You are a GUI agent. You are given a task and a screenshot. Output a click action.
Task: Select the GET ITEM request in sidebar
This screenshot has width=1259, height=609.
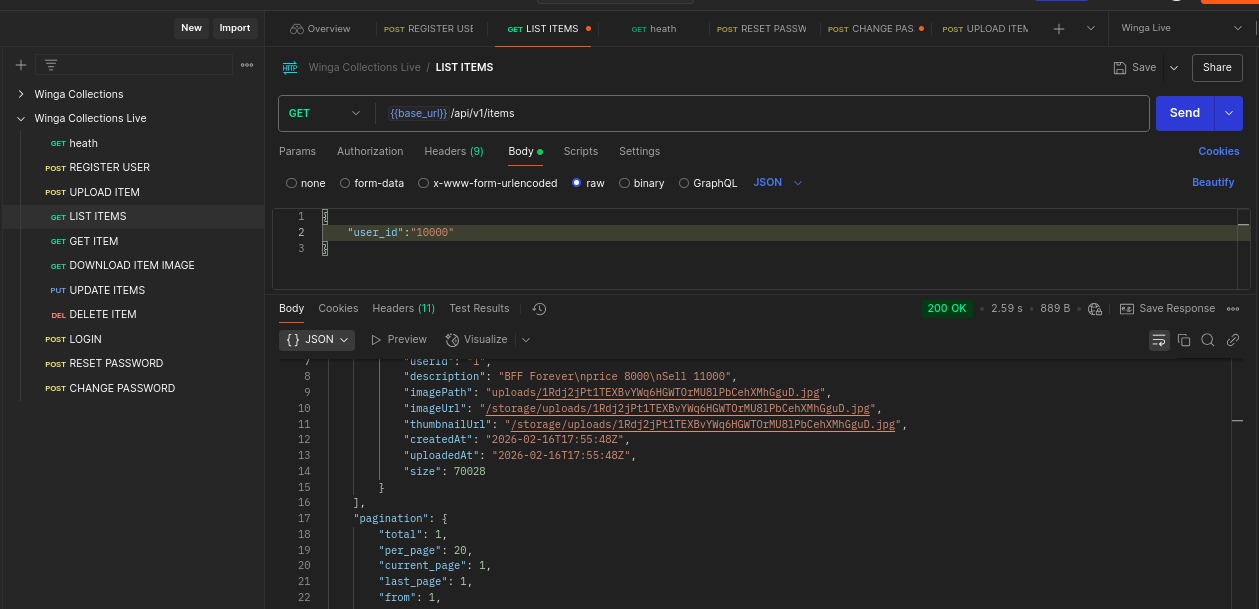(93, 240)
